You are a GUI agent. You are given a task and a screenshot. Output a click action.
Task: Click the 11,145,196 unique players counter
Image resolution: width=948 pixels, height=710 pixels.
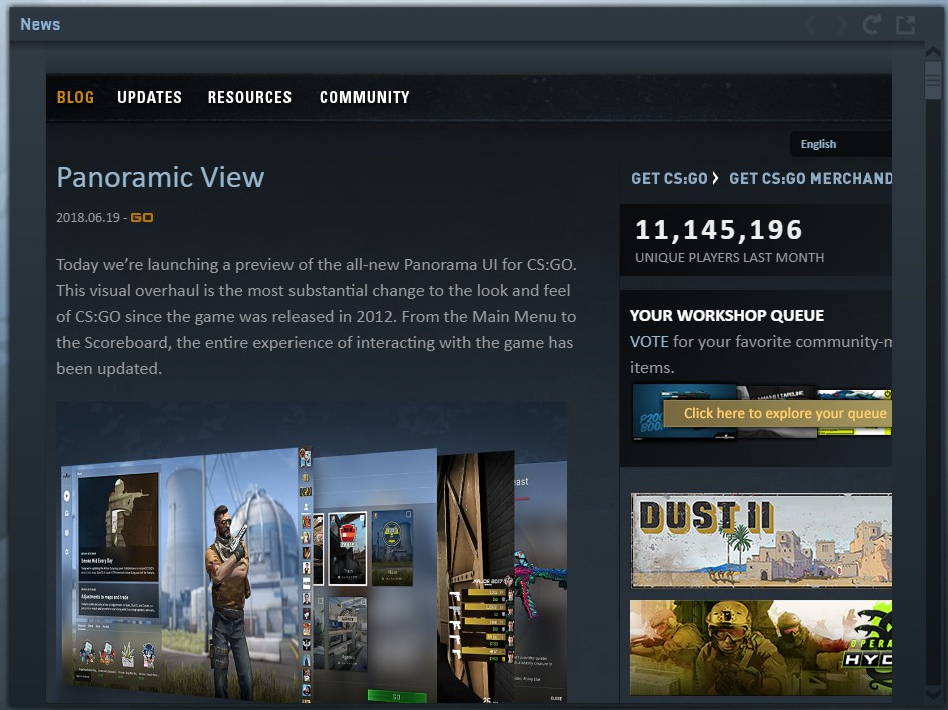pyautogui.click(x=719, y=230)
